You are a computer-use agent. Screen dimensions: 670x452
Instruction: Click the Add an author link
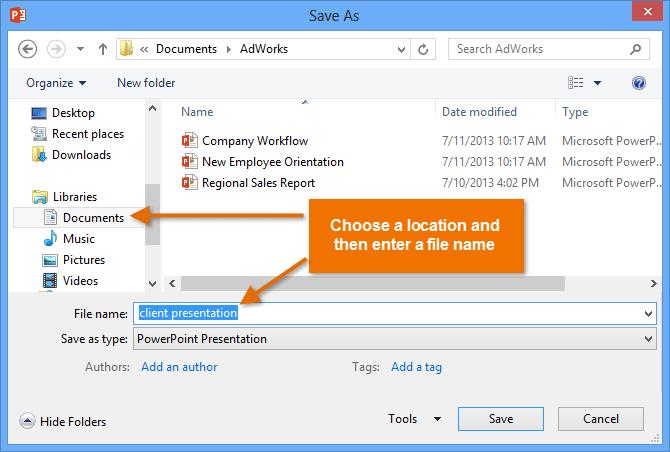pyautogui.click(x=179, y=367)
